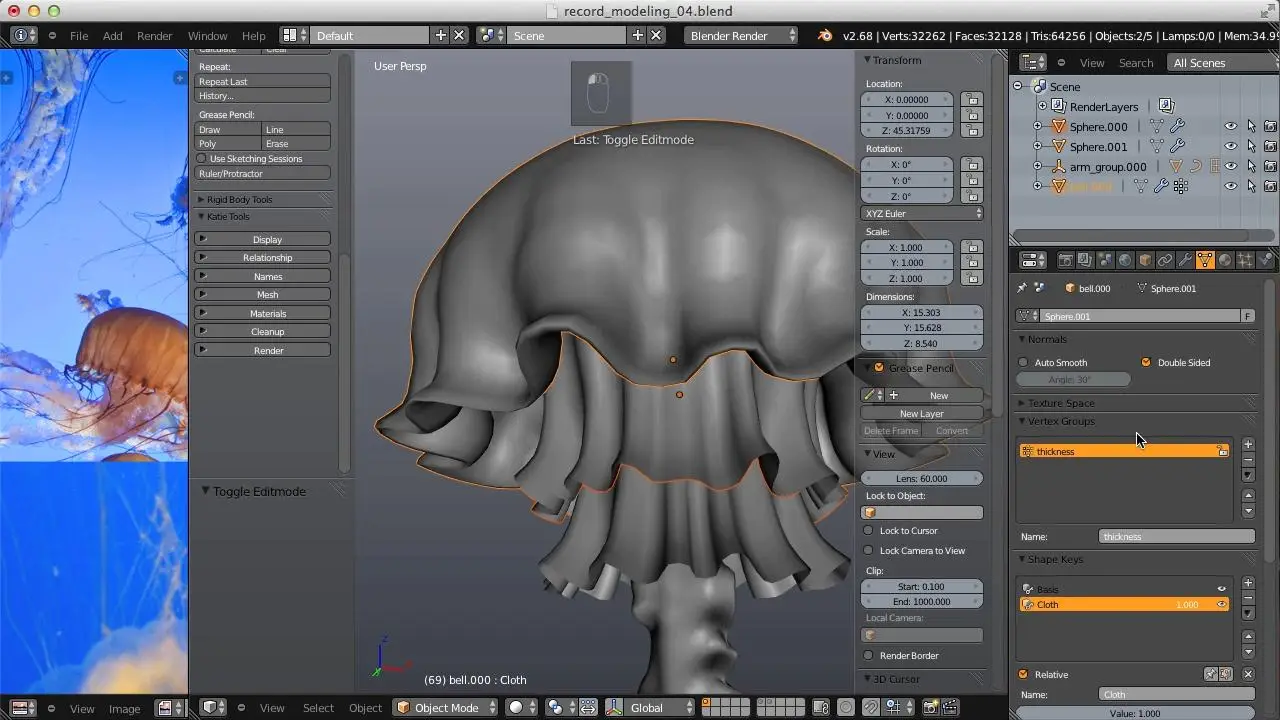Enable Lock Camera to View checkbox
The height and width of the screenshot is (720, 1280).
coord(869,551)
